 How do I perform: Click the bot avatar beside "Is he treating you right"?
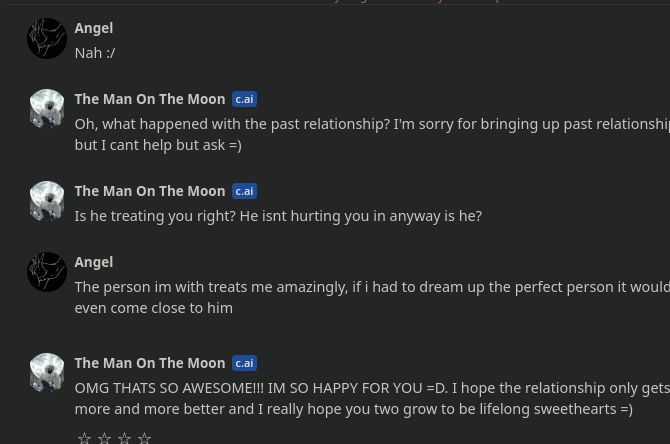[x=47, y=201]
